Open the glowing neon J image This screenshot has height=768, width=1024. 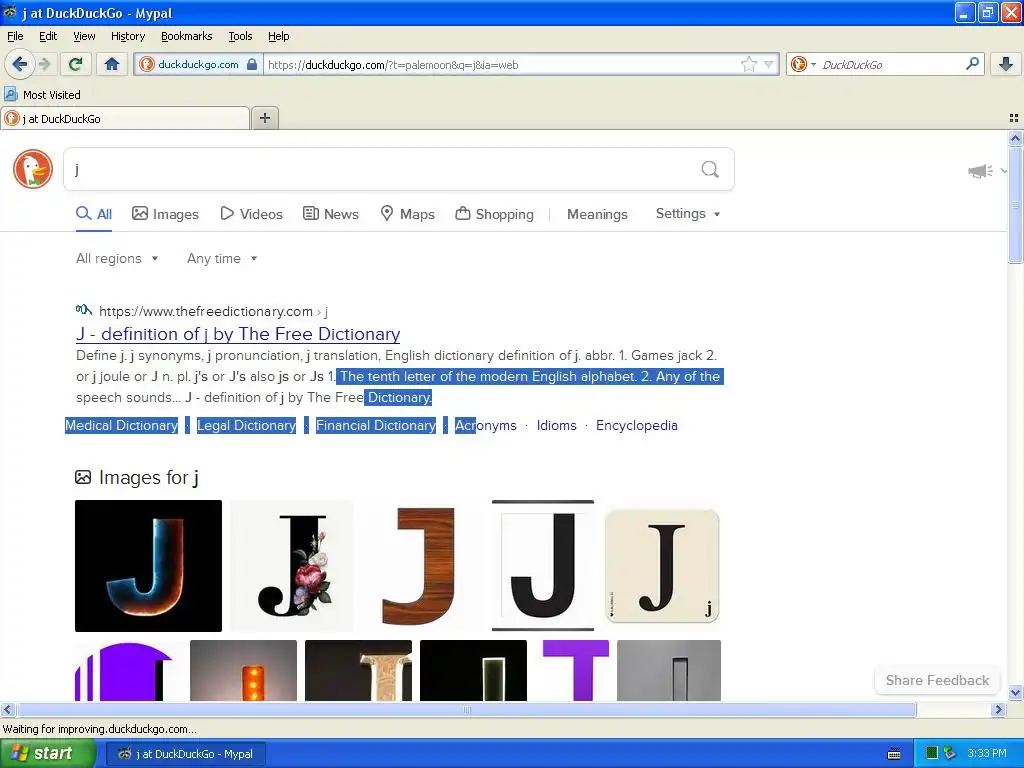[148, 566]
